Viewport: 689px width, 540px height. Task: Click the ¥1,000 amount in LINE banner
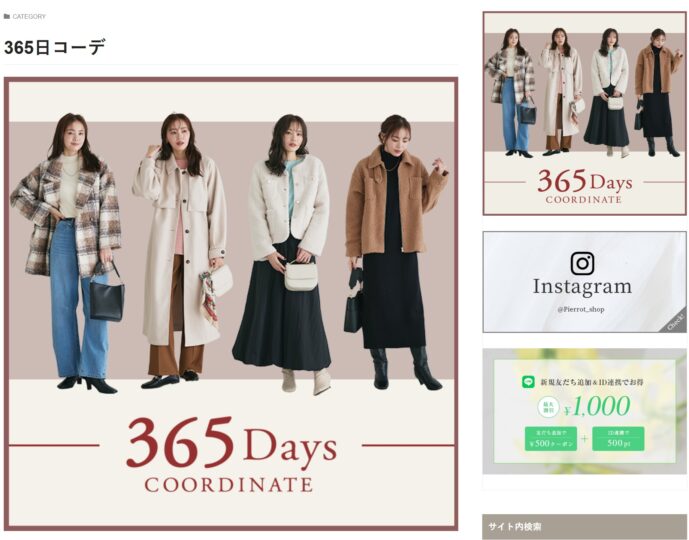[597, 406]
